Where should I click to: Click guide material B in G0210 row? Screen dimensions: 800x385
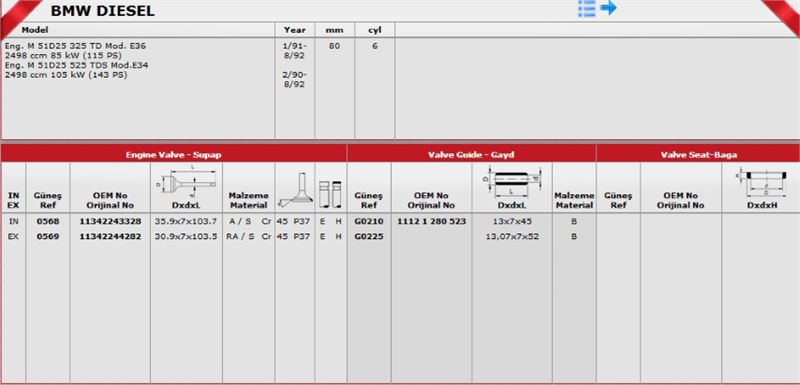574,221
